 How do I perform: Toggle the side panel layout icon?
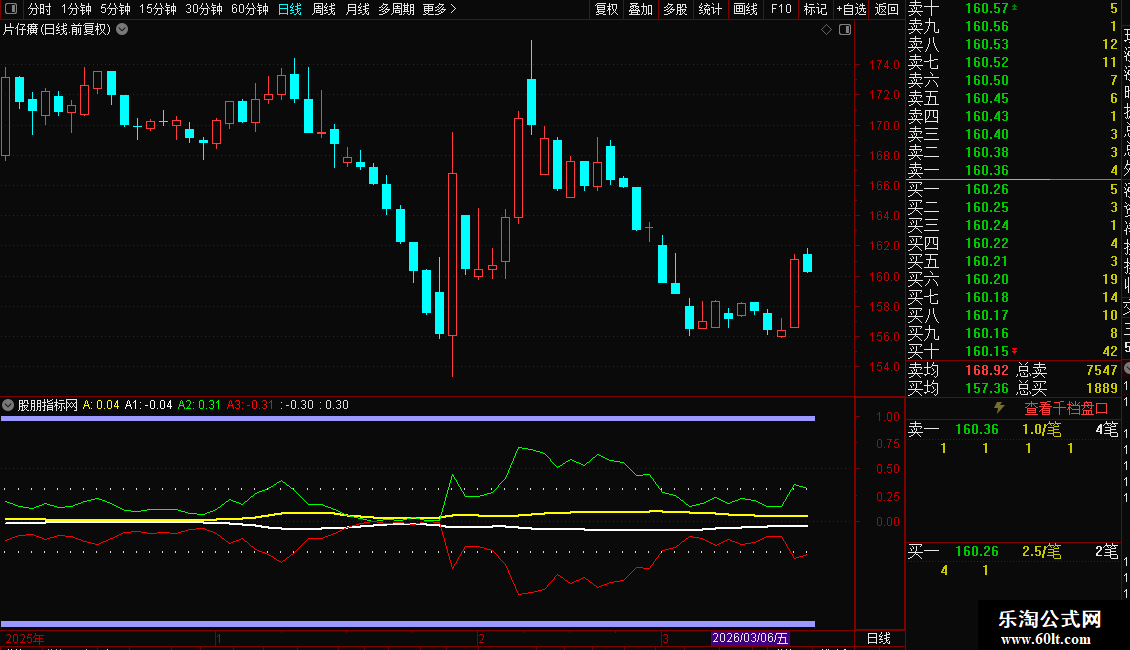[x=844, y=30]
